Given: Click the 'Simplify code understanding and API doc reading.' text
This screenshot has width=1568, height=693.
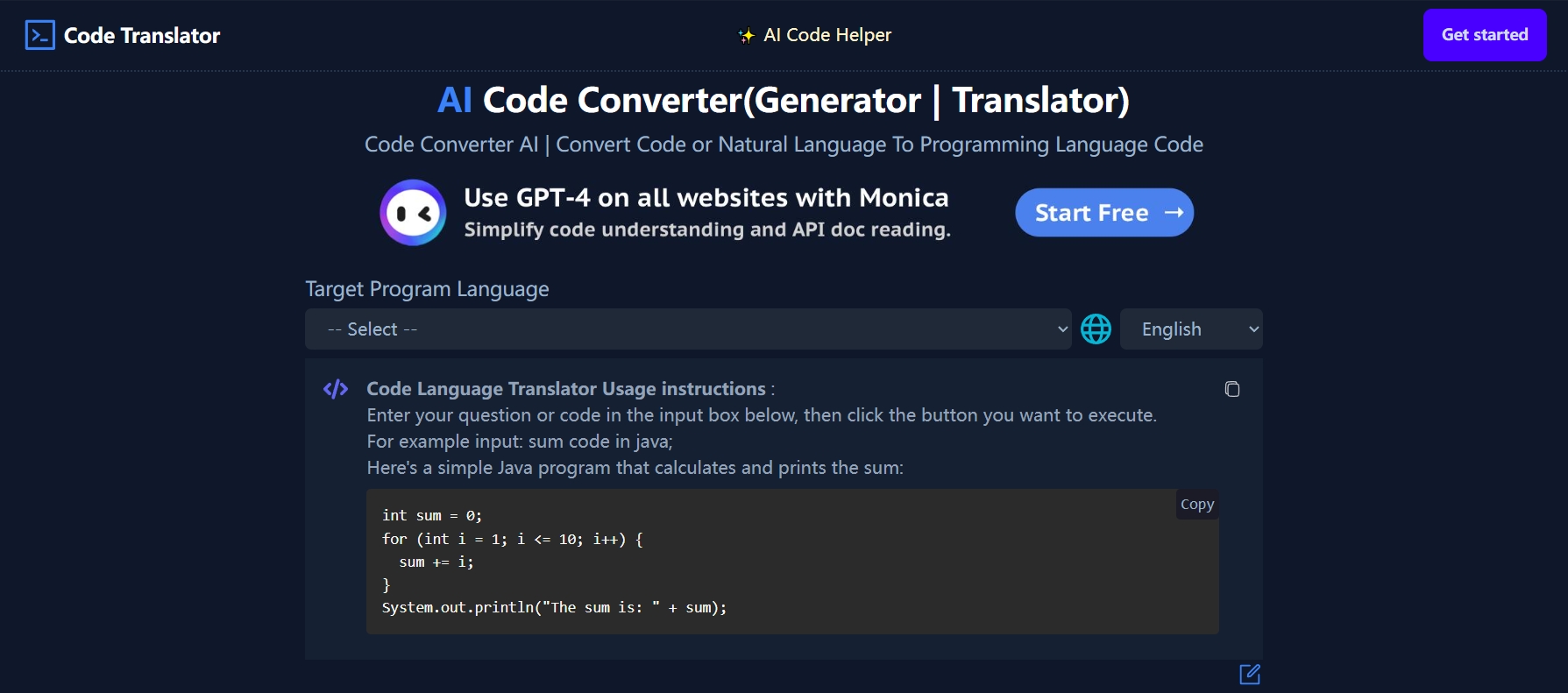Looking at the screenshot, I should point(707,230).
